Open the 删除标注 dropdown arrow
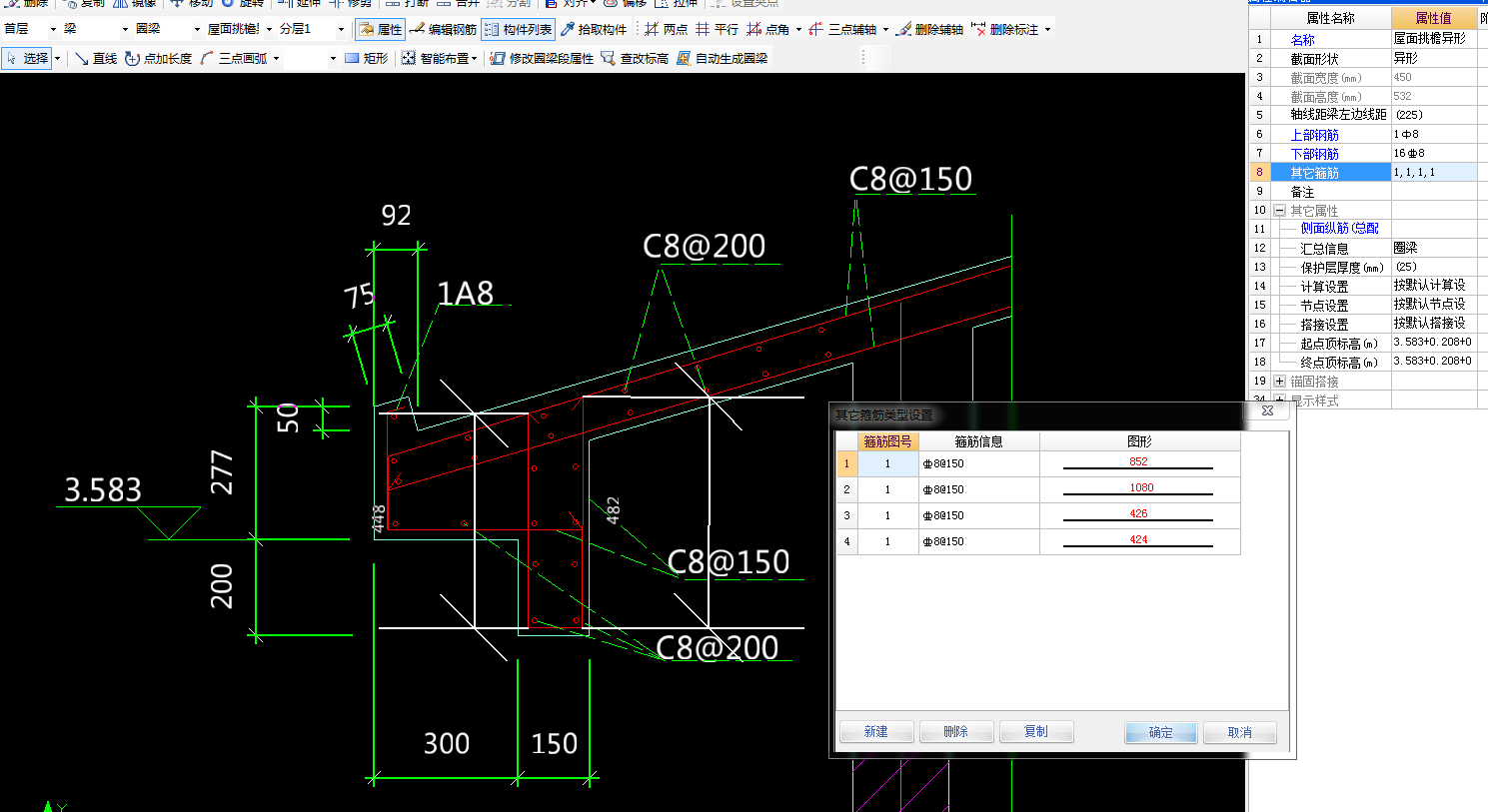Screen dimensions: 1488x812 tap(1047, 30)
